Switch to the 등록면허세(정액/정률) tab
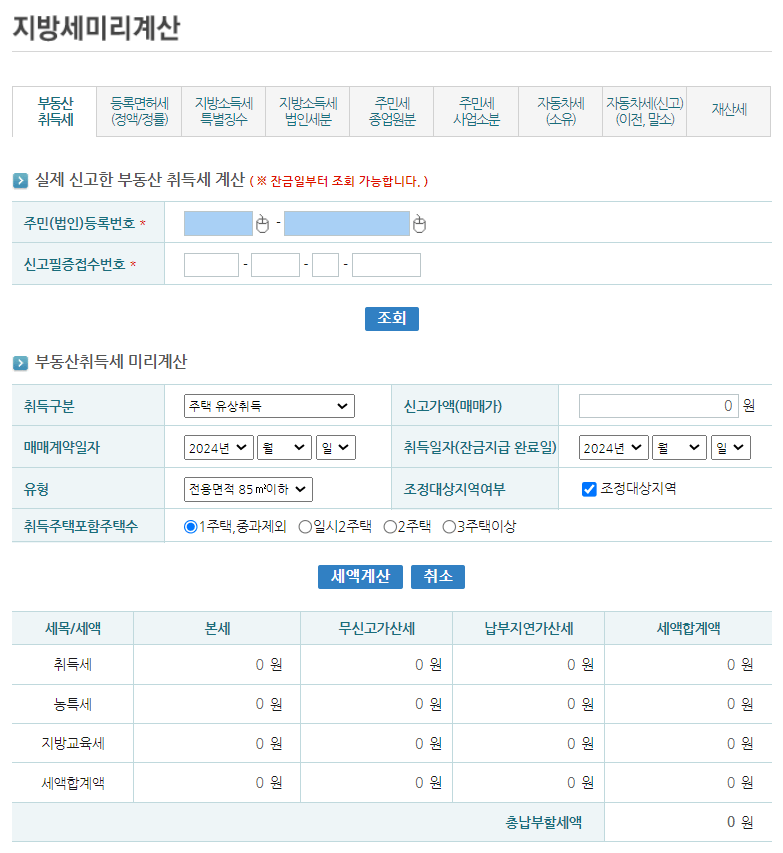This screenshot has height=853, width=783. [x=139, y=112]
